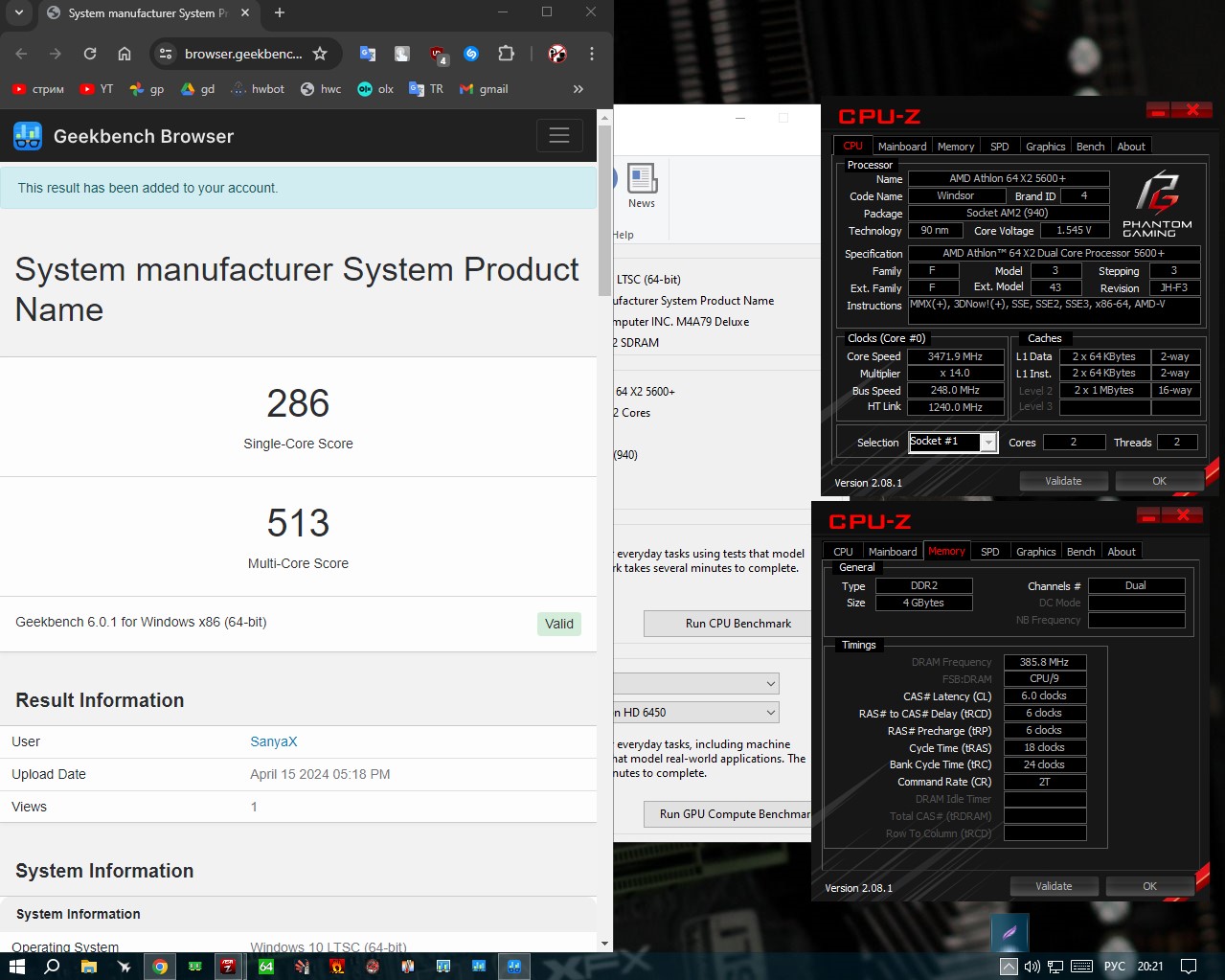Click the browser.geekbench address bar URL
The image size is (1225, 980).
coord(243,54)
